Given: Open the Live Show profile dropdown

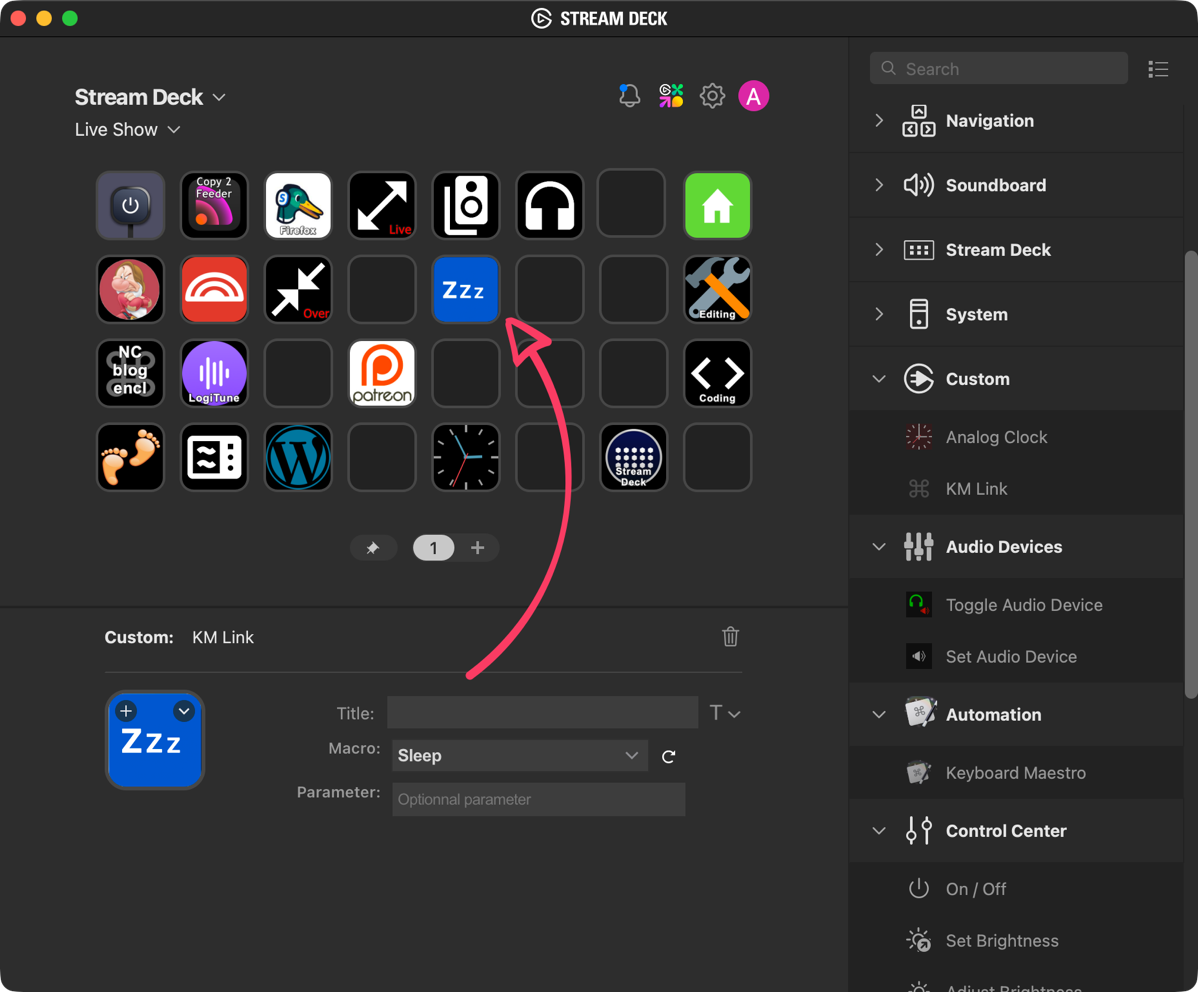Looking at the screenshot, I should [x=128, y=129].
